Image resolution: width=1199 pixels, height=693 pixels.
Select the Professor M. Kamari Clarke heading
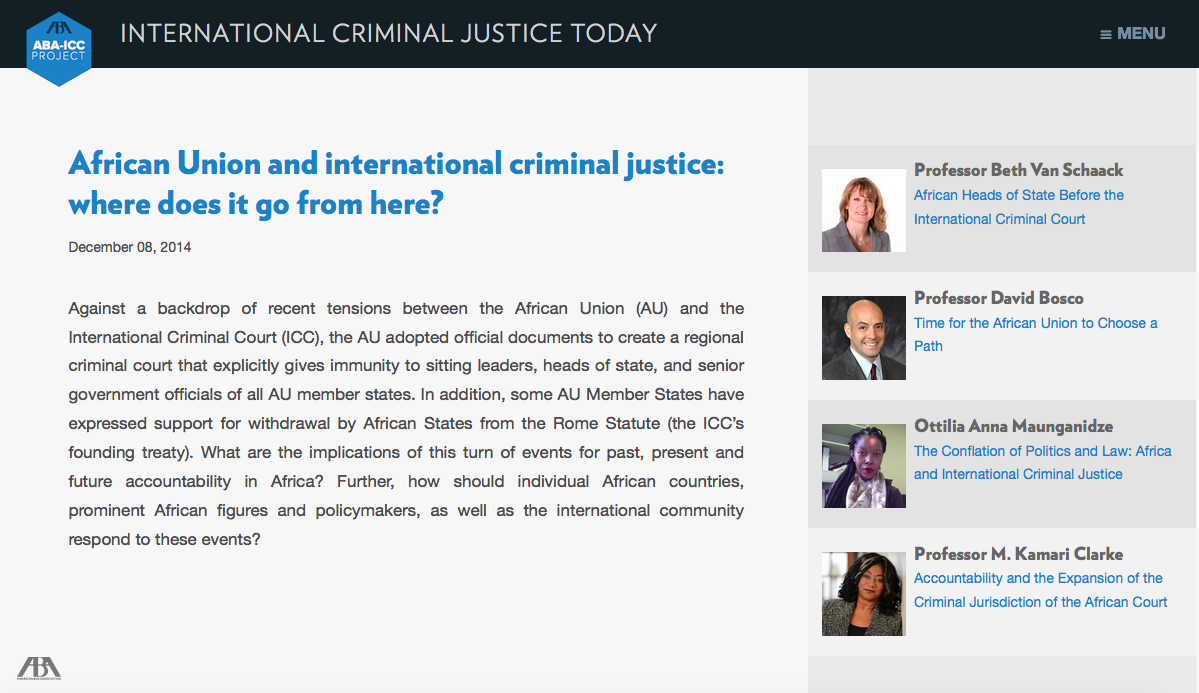pyautogui.click(x=1018, y=554)
